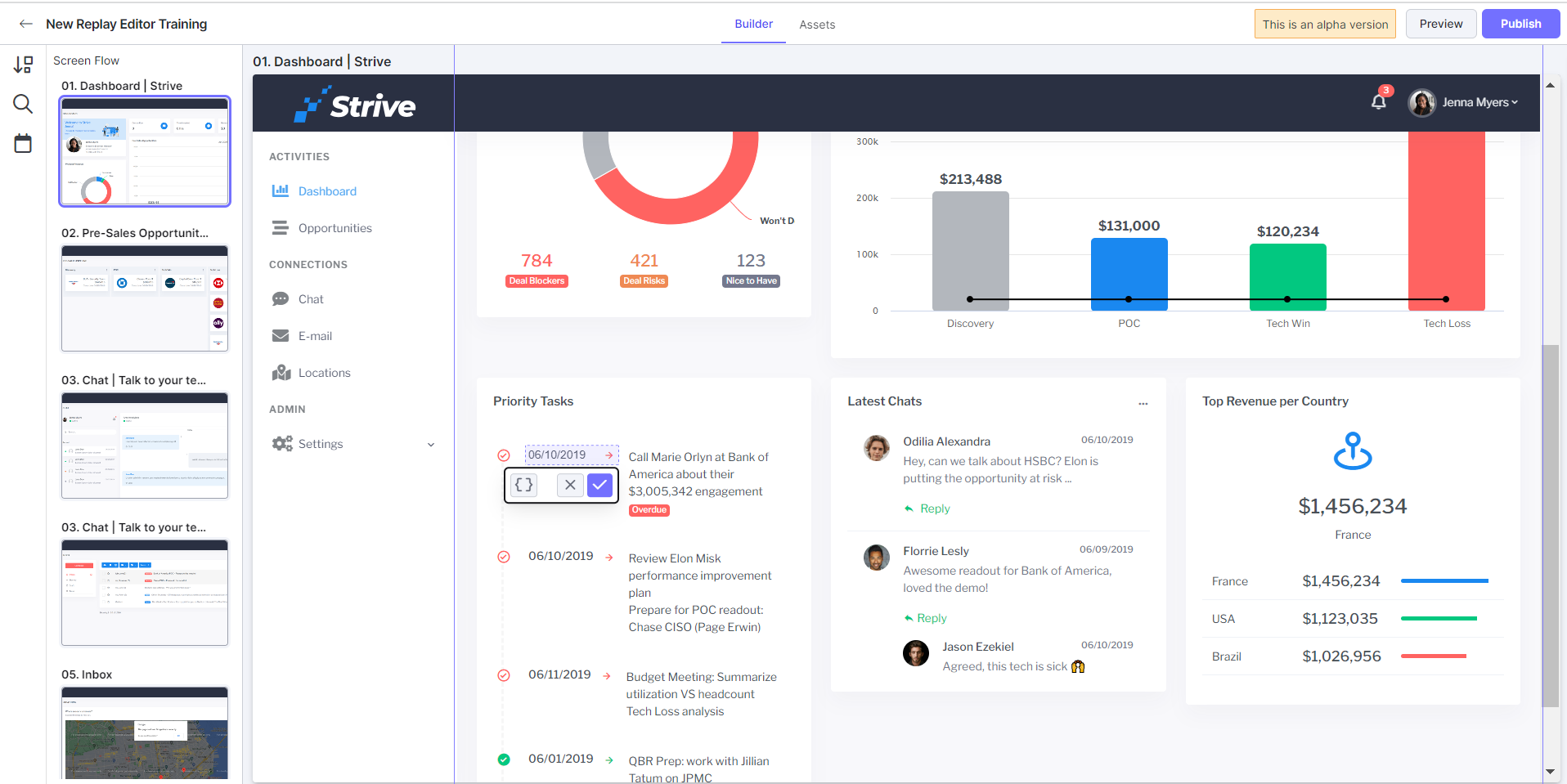Click the notification bell with the badge
The height and width of the screenshot is (784, 1567).
pos(1379,101)
